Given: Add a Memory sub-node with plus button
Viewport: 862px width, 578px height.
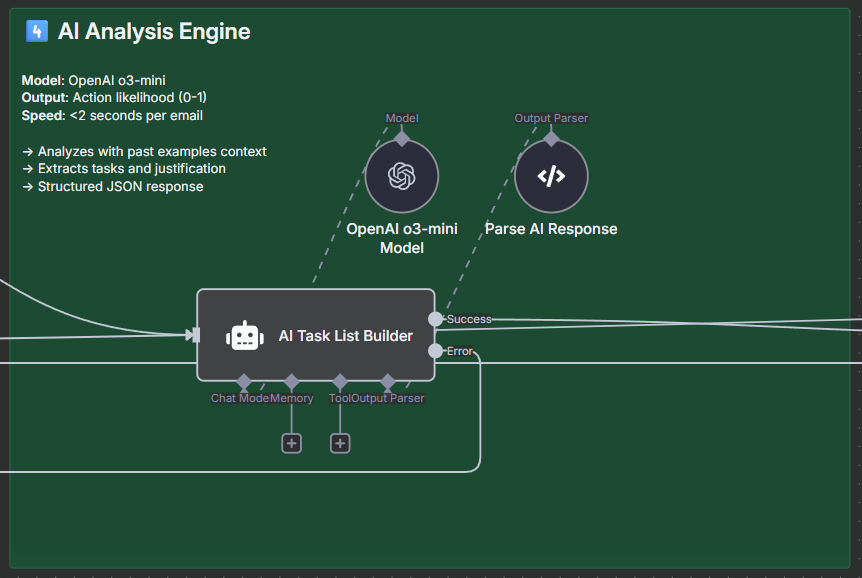Looking at the screenshot, I should (x=291, y=443).
